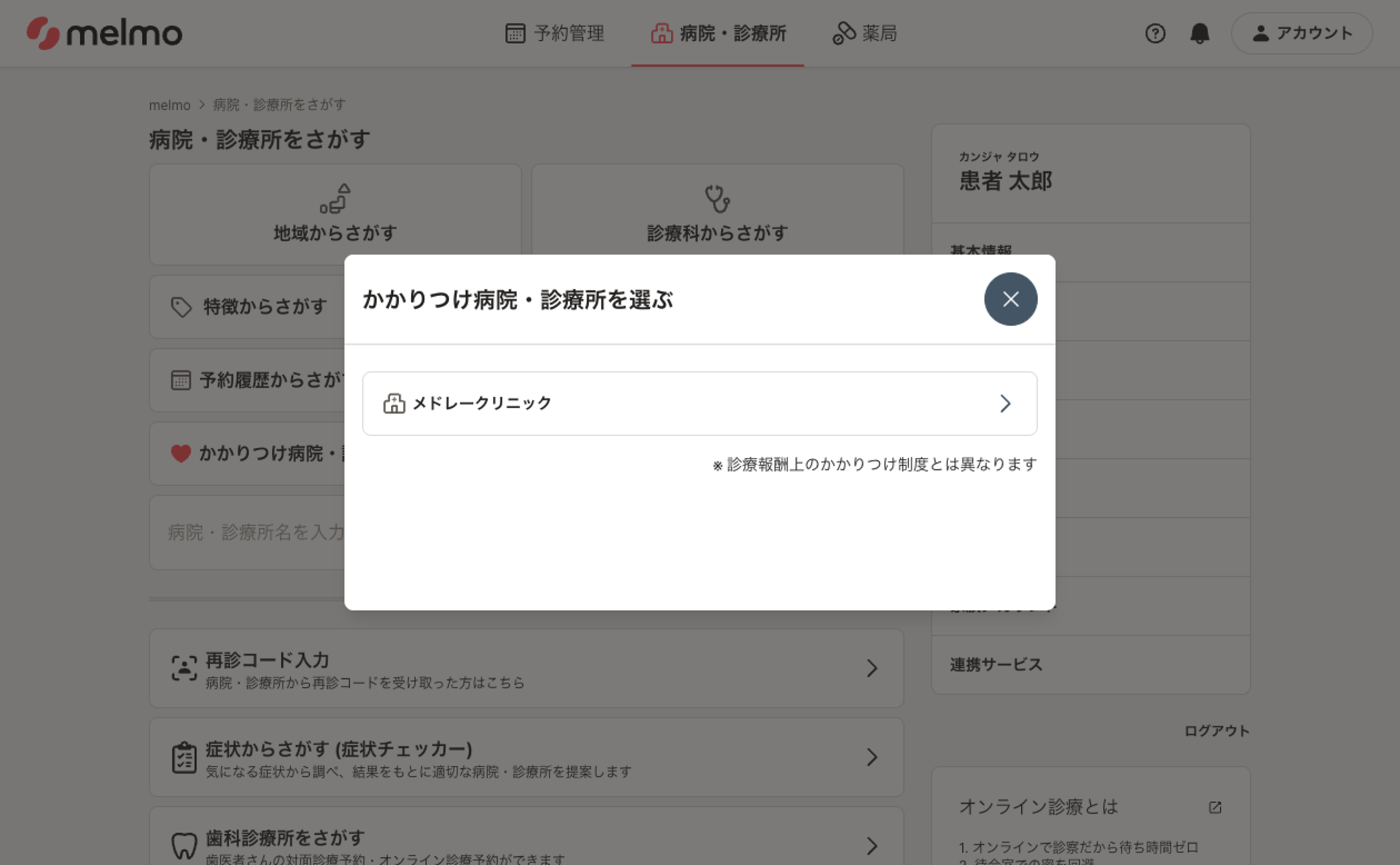Click the 地域からさがす location icon
The height and width of the screenshot is (865, 1400).
335,198
